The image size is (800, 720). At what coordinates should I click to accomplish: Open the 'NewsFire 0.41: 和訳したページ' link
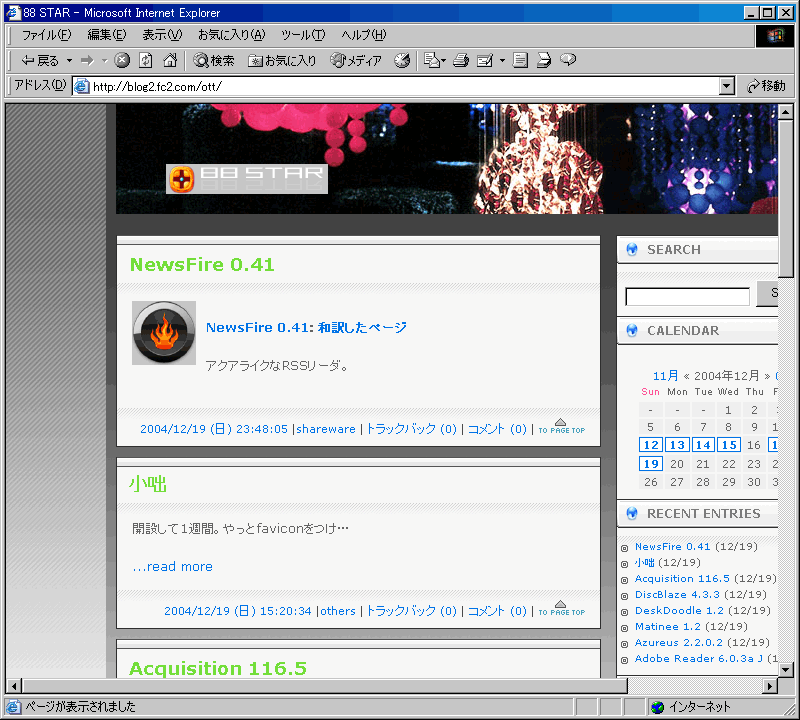coord(306,328)
